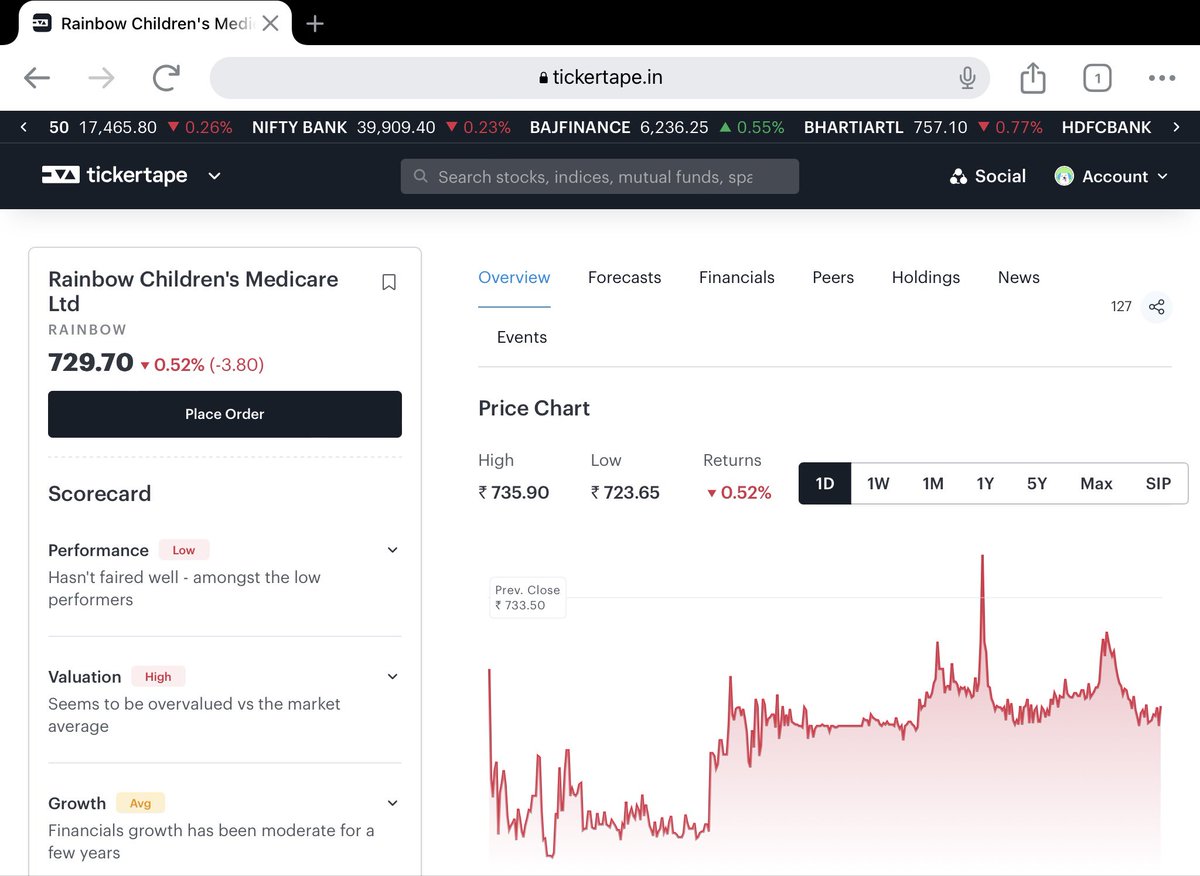Screen dimensions: 1200x876
Task: Click the browser forward arrow
Action: 102,78
